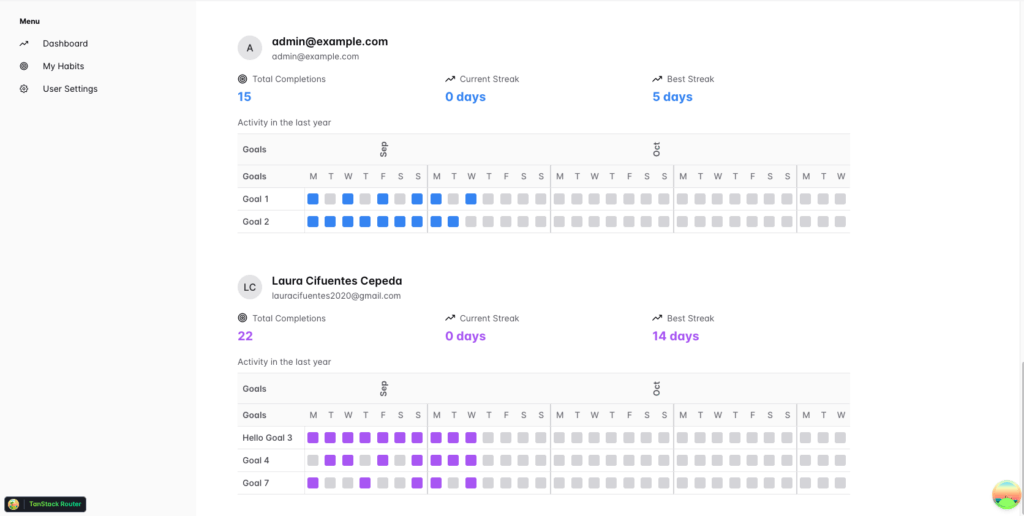This screenshot has width=1024, height=516.
Task: Click the admin@example.com profile heading
Action: (329, 42)
